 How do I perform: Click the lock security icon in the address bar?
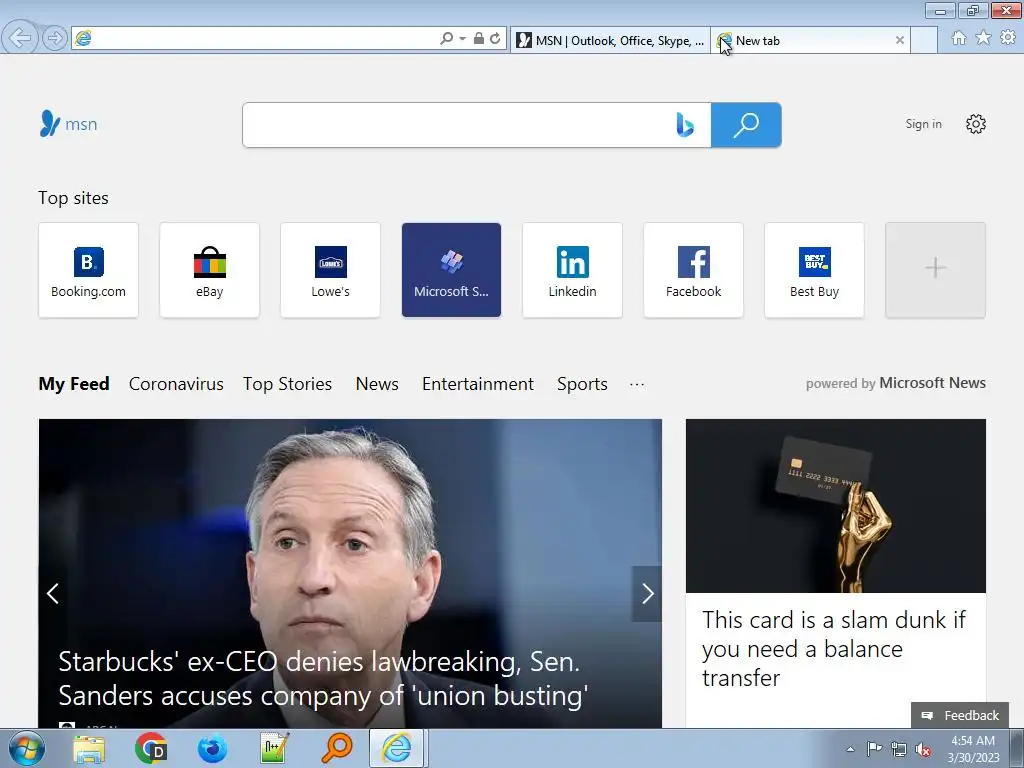[x=479, y=39]
